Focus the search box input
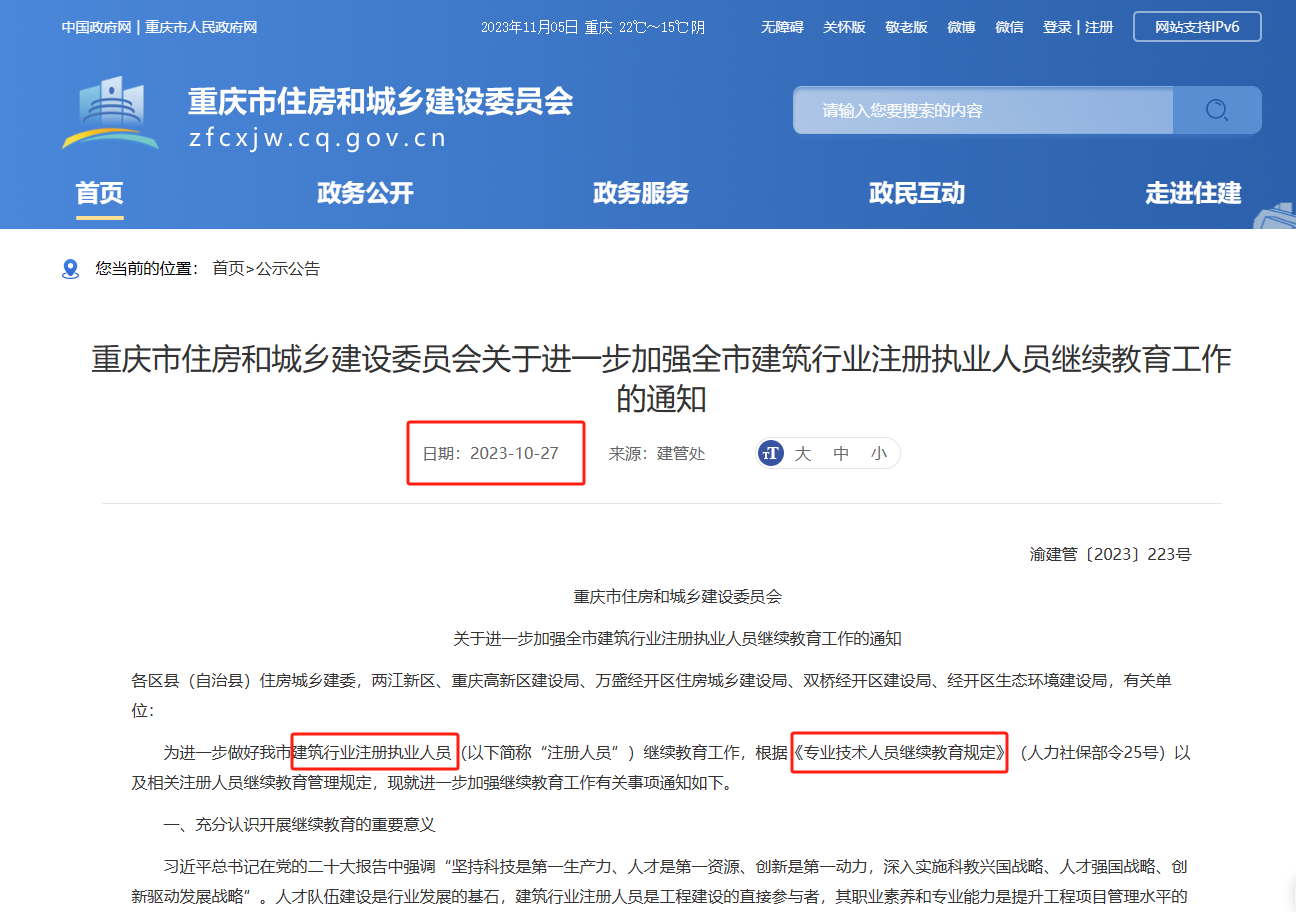Image resolution: width=1296 pixels, height=912 pixels. tap(983, 110)
